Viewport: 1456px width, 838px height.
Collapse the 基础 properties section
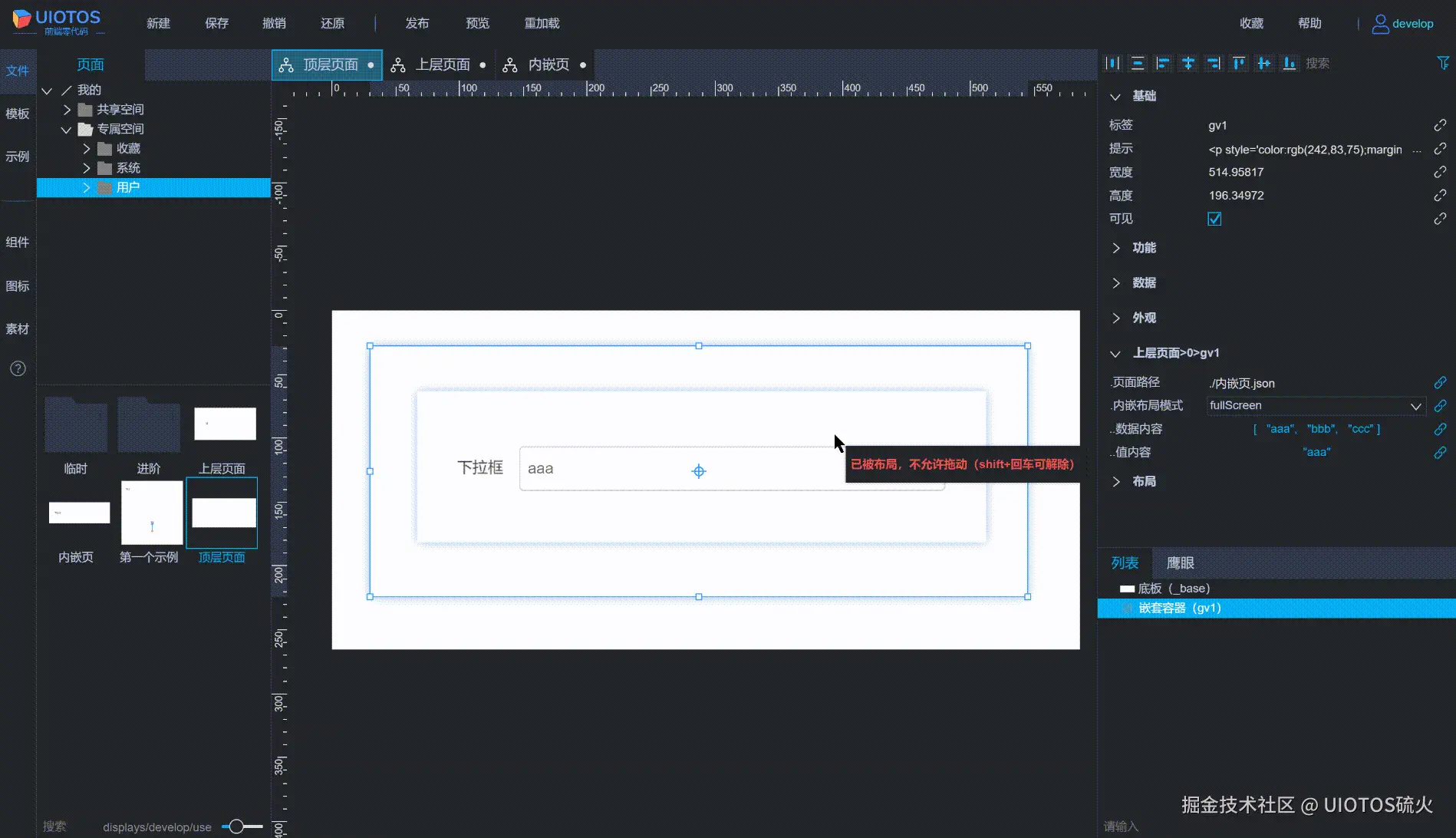(1115, 97)
